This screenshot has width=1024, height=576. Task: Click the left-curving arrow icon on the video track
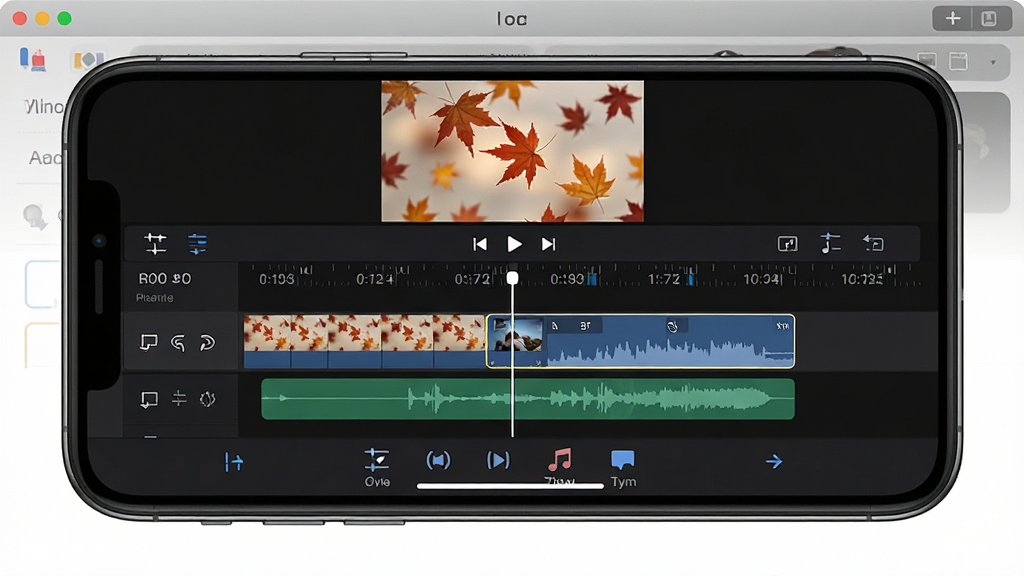tap(178, 342)
